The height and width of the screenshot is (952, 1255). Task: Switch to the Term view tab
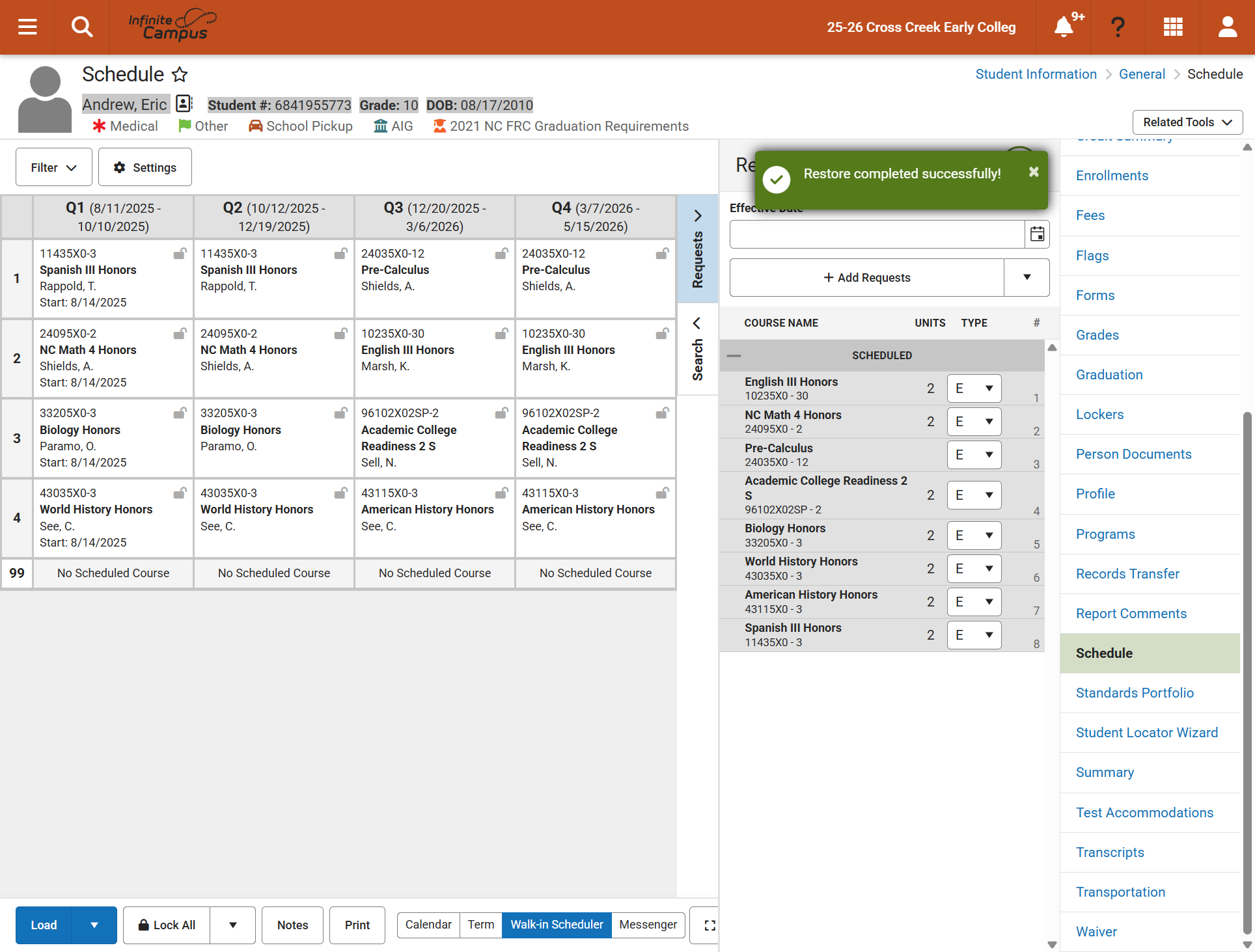[480, 925]
